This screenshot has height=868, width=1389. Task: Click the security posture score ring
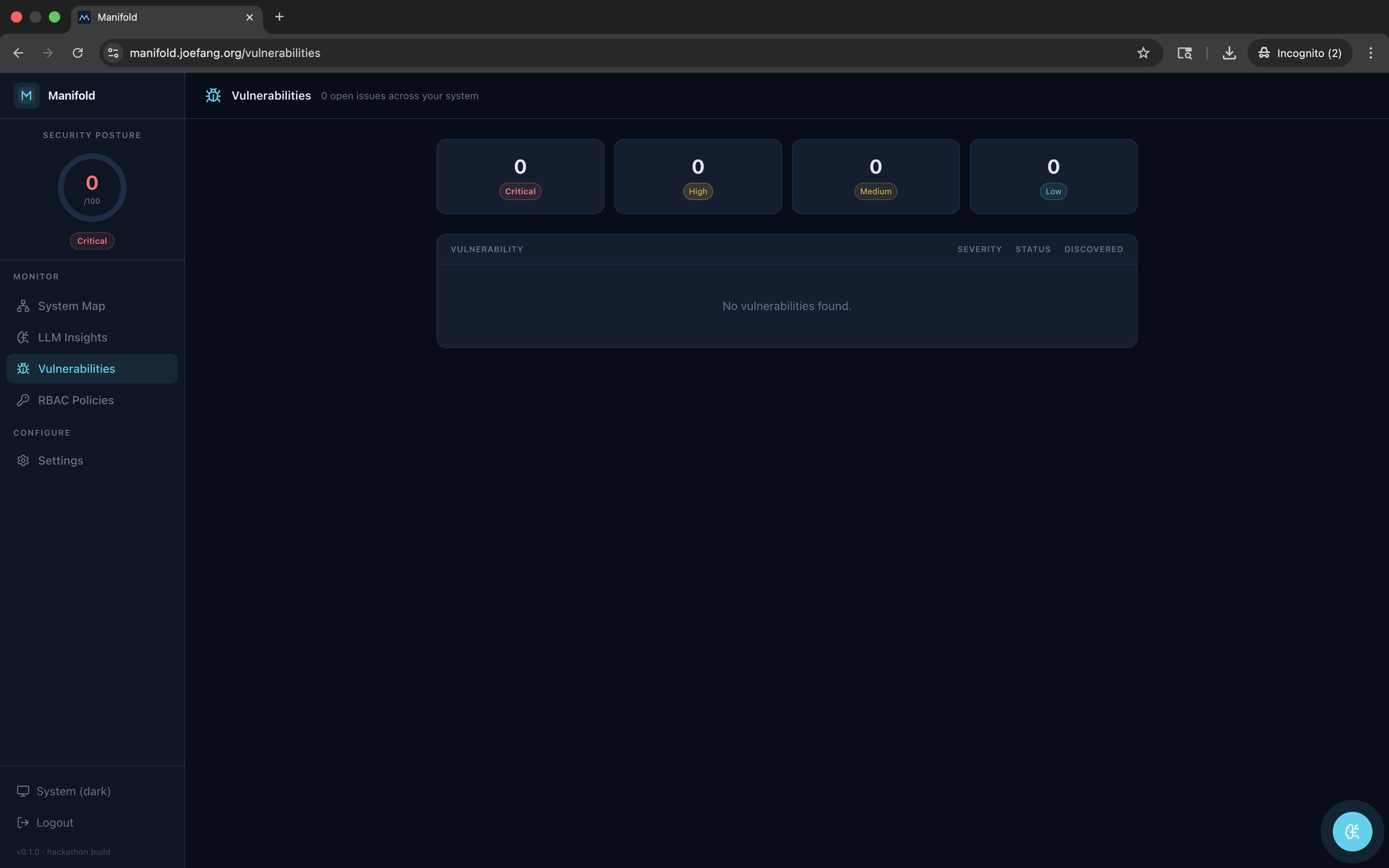[92, 188]
